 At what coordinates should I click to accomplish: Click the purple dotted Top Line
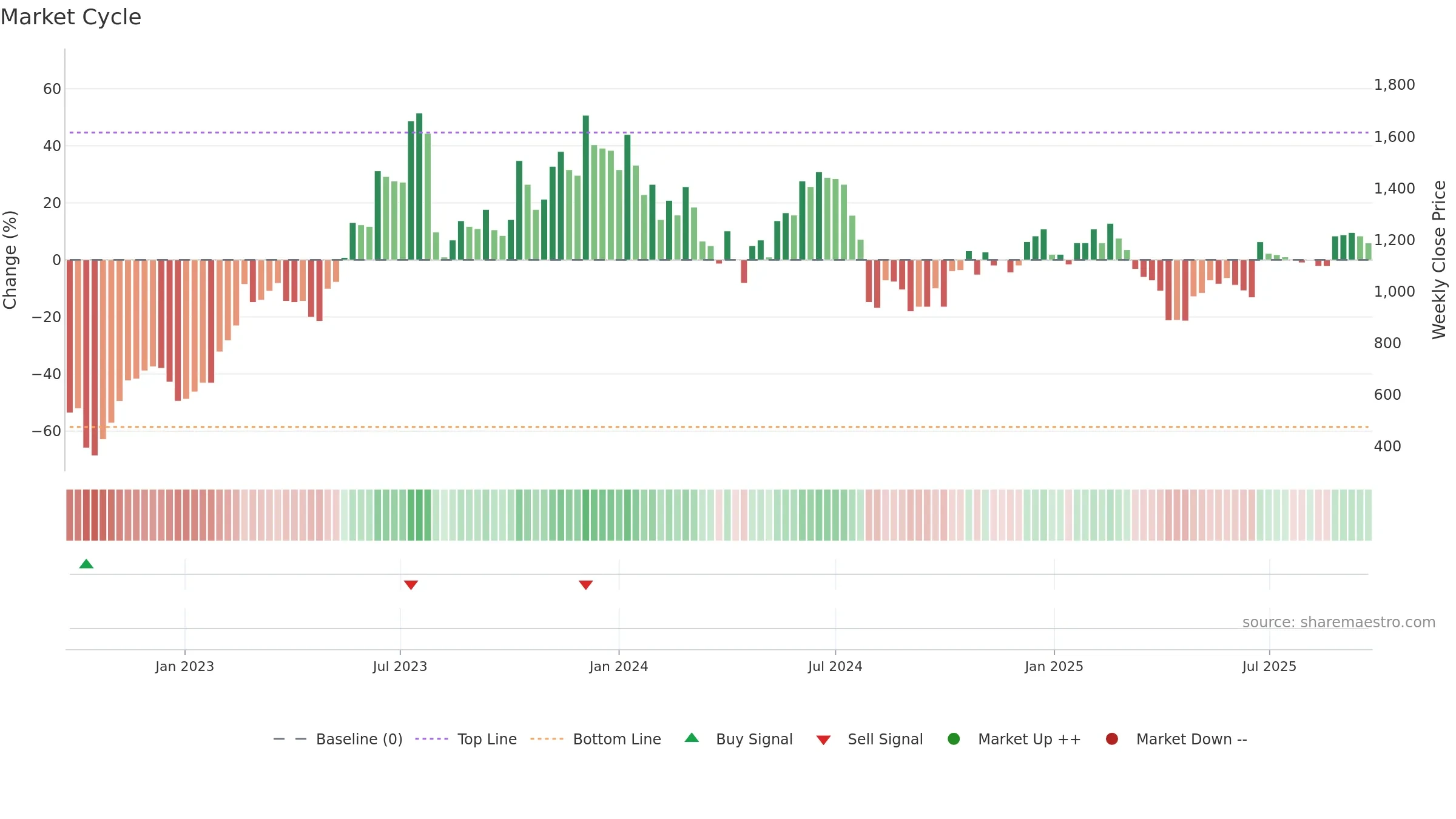[x=719, y=132]
